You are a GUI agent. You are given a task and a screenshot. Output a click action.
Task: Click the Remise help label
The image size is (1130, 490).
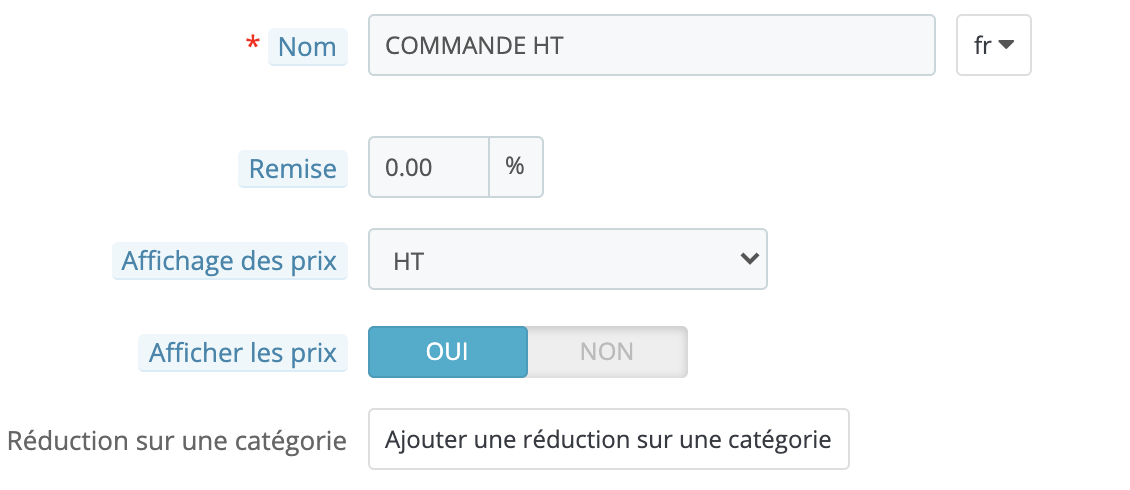tap(293, 169)
